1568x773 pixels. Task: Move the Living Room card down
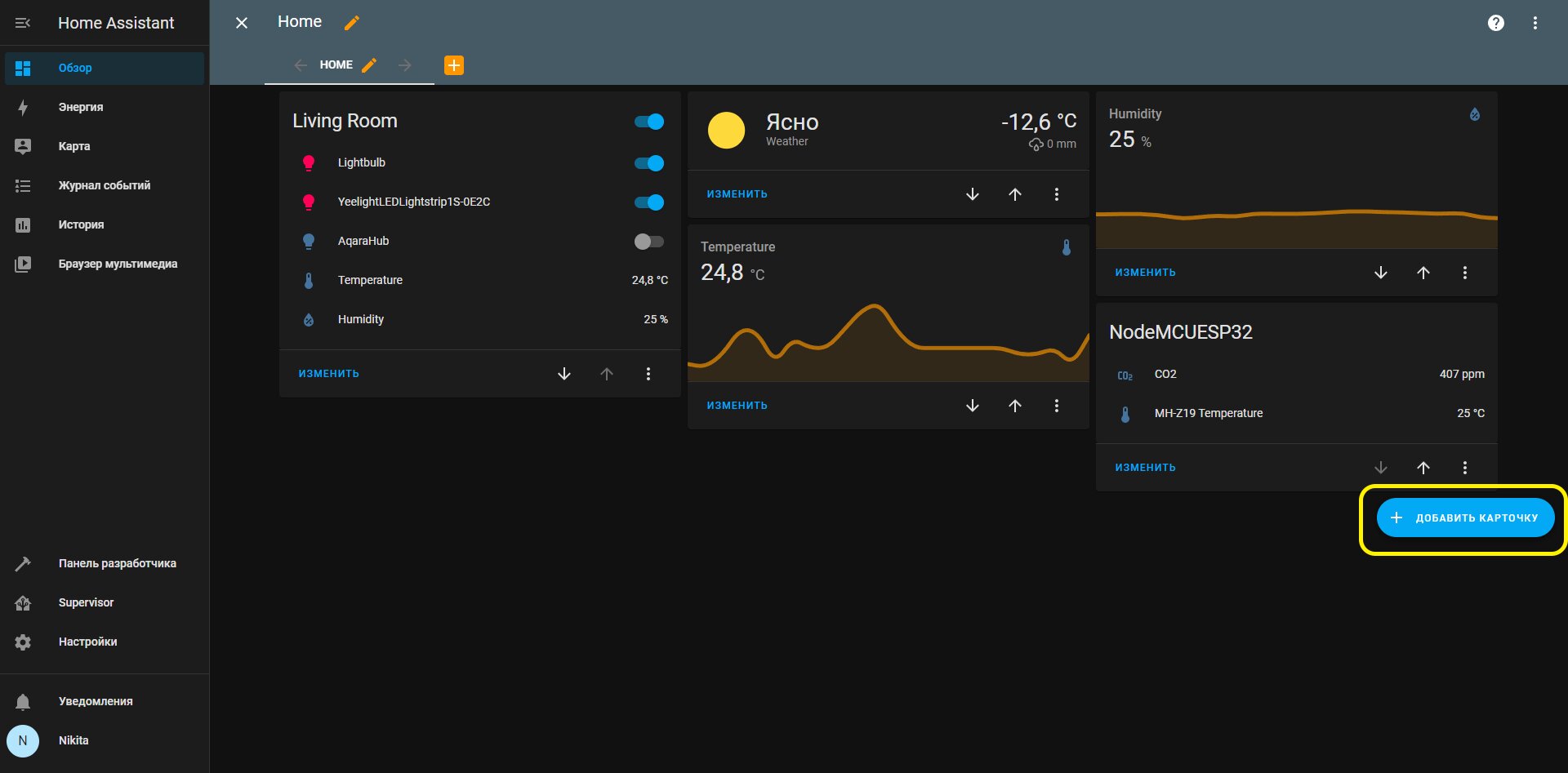pos(564,374)
